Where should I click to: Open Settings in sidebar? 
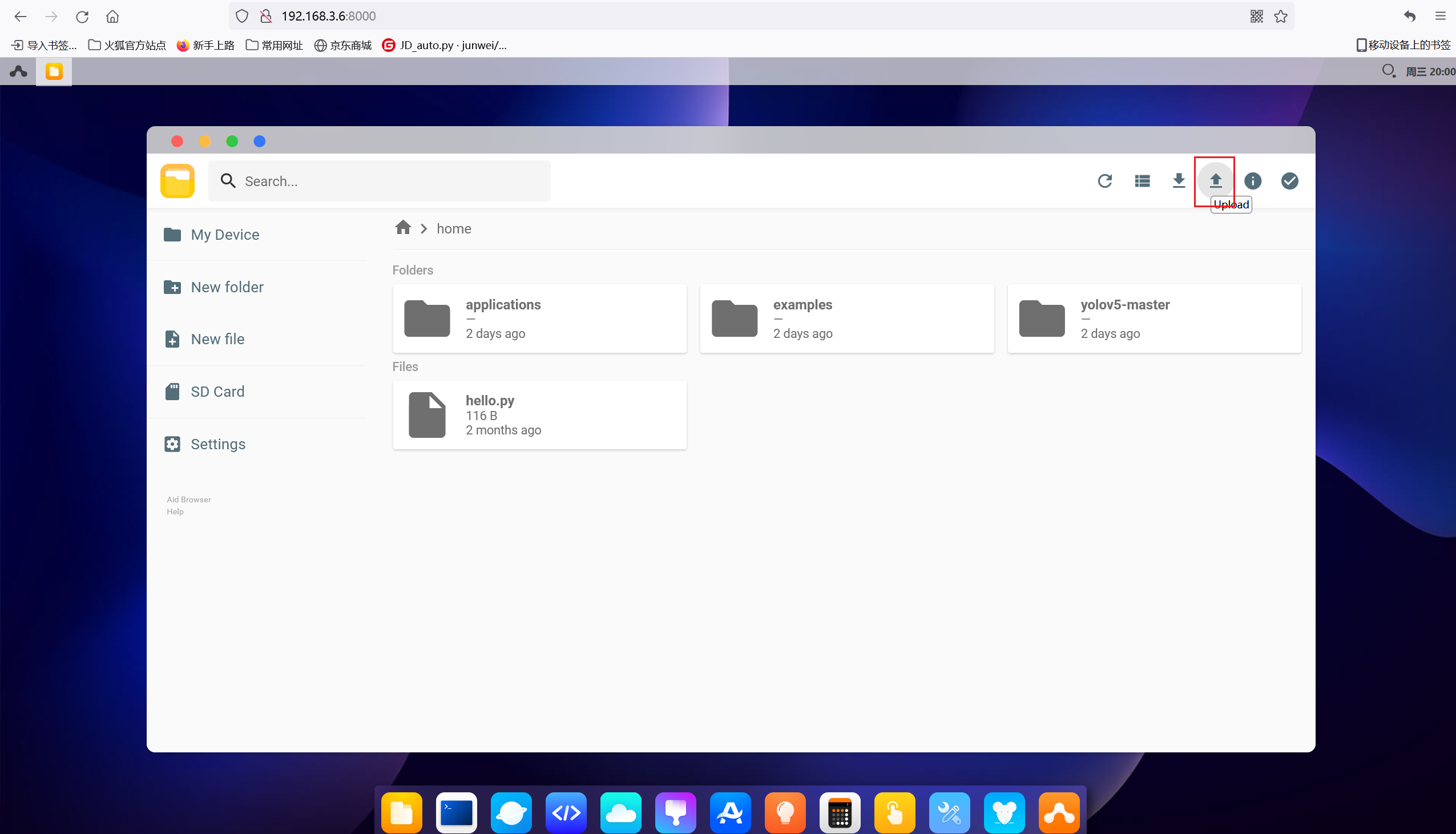[219, 444]
